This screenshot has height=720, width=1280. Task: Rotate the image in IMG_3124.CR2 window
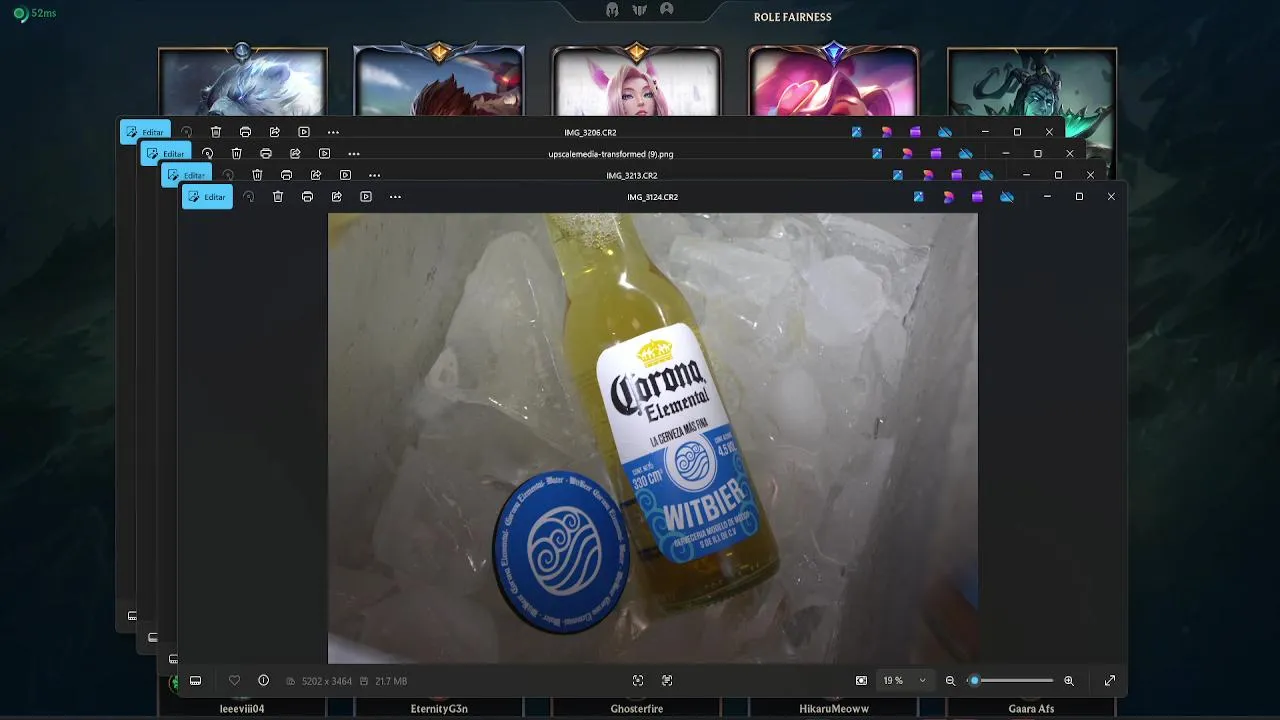point(249,197)
